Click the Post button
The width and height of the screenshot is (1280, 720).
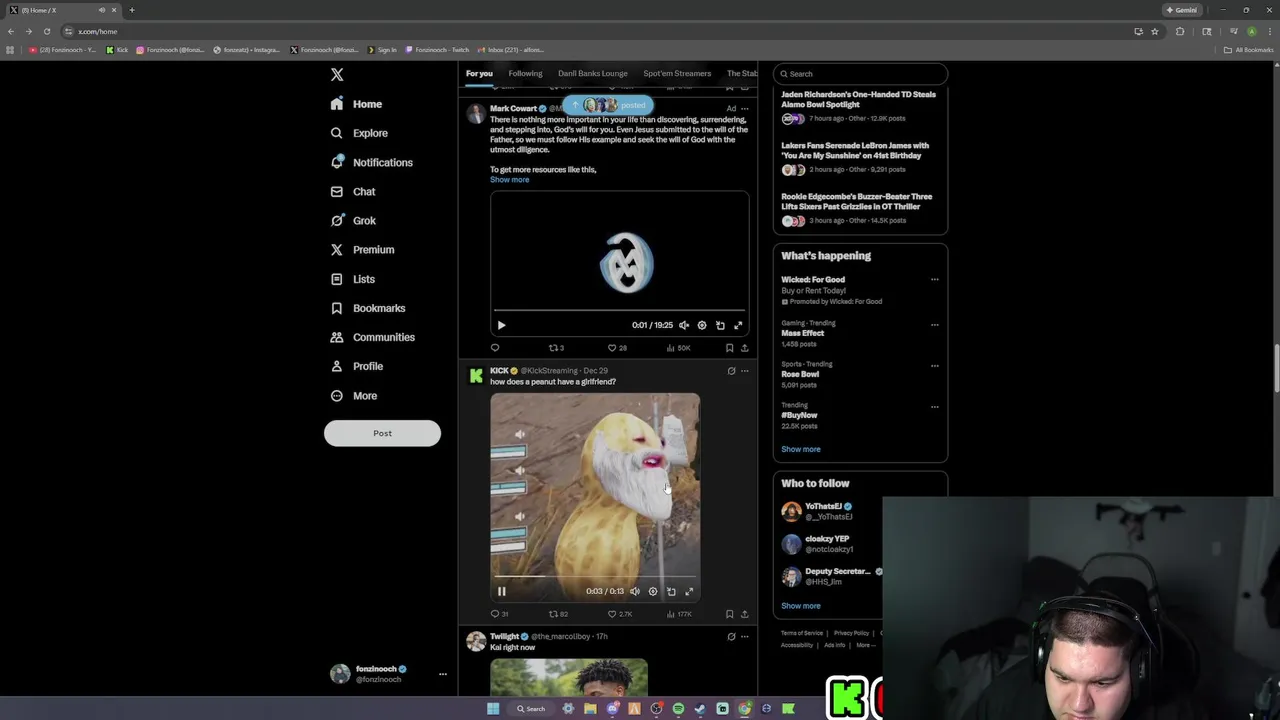click(382, 433)
